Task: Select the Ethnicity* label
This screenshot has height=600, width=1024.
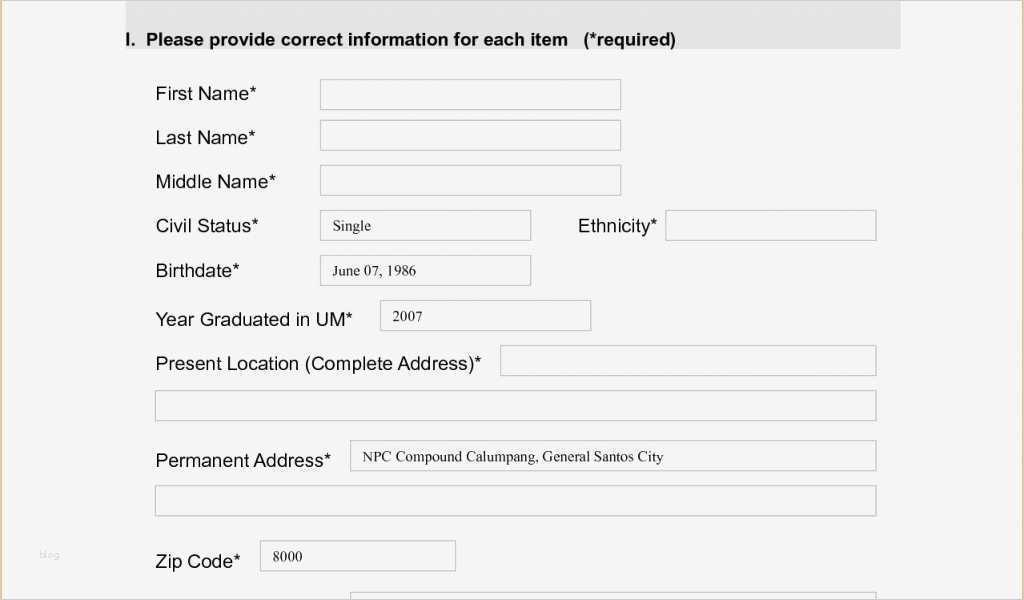Action: 617,226
